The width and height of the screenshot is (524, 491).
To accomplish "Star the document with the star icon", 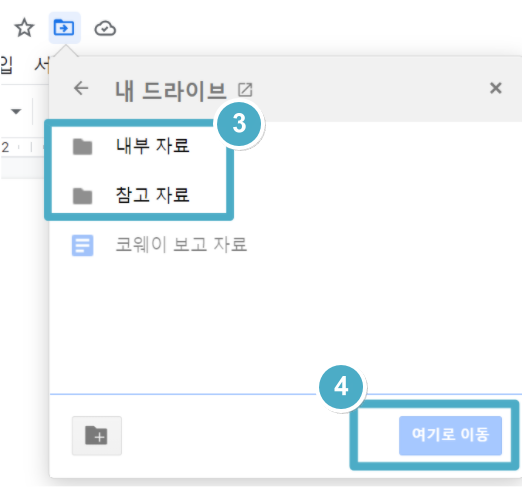I will (24, 28).
